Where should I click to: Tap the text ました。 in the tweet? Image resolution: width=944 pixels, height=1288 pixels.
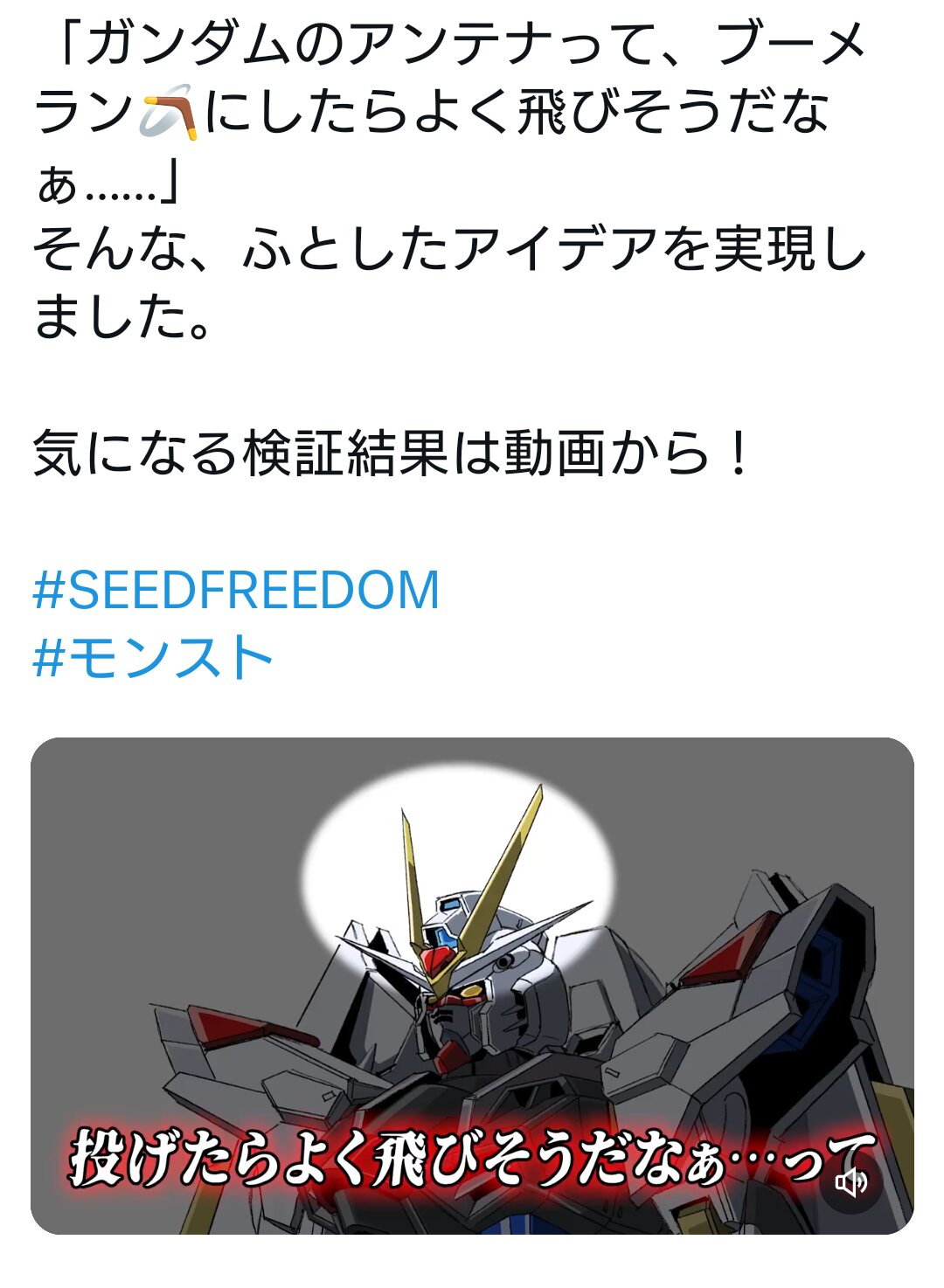point(122,316)
